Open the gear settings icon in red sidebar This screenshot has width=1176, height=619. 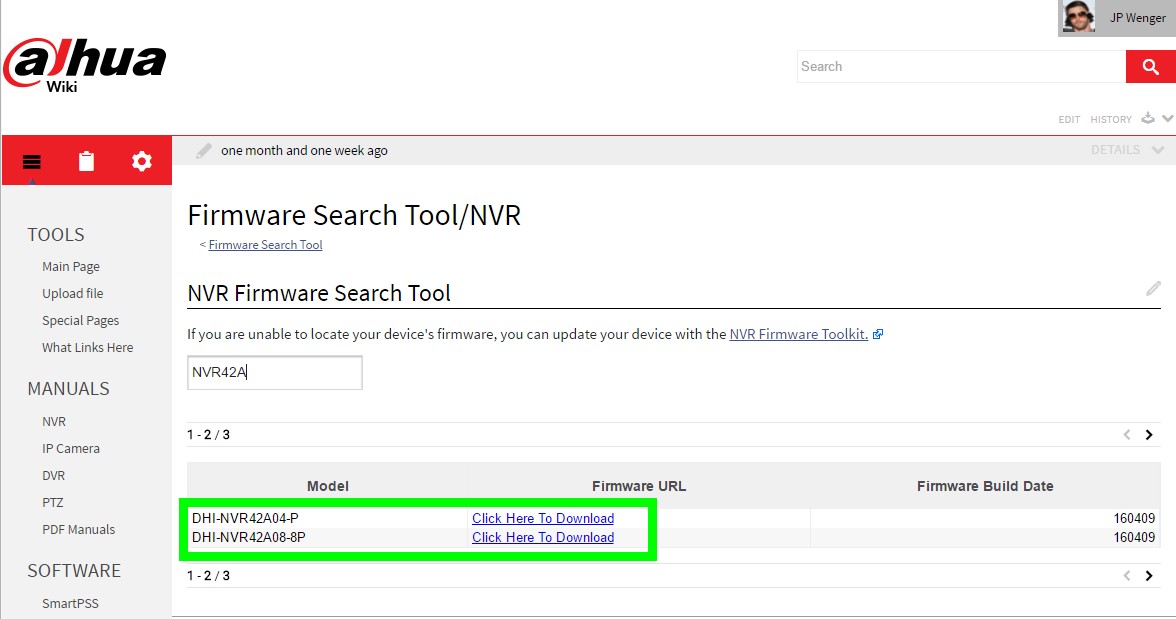pos(142,161)
